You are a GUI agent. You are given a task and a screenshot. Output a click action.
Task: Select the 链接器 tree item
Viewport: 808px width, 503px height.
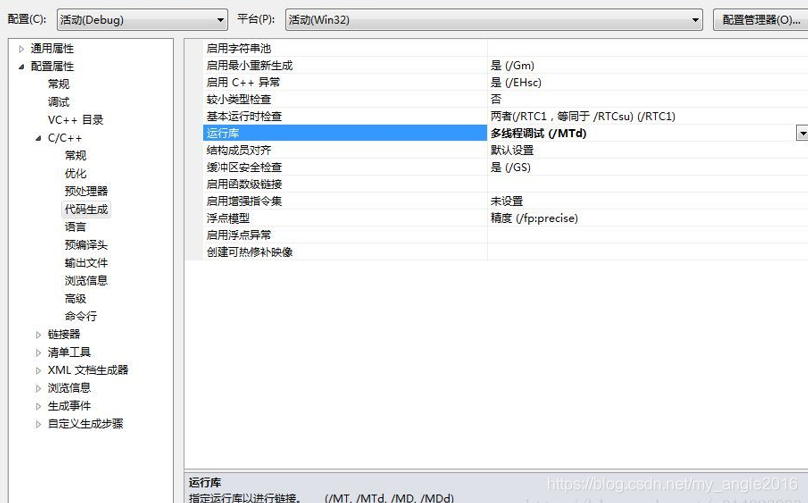tap(64, 334)
